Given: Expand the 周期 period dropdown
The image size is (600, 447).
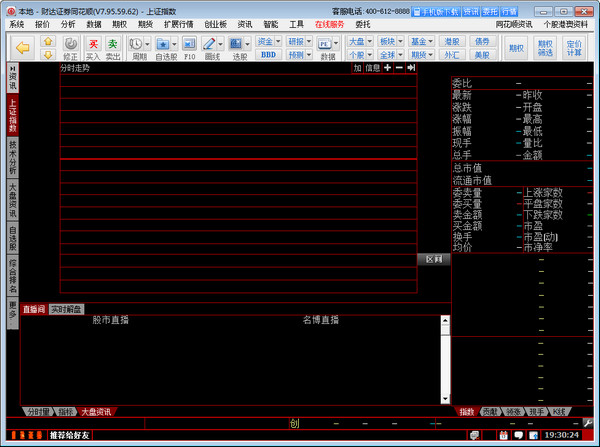Looking at the screenshot, I should pyautogui.click(x=145, y=45).
